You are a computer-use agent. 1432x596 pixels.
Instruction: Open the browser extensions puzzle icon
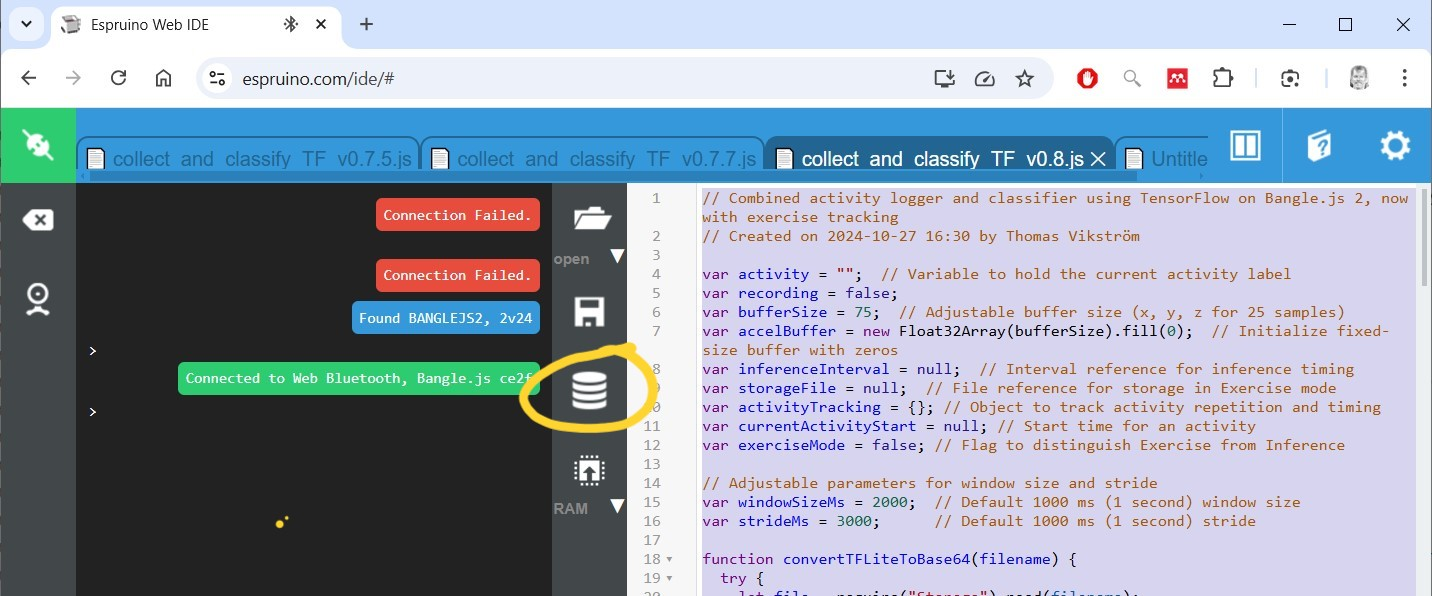(1223, 78)
